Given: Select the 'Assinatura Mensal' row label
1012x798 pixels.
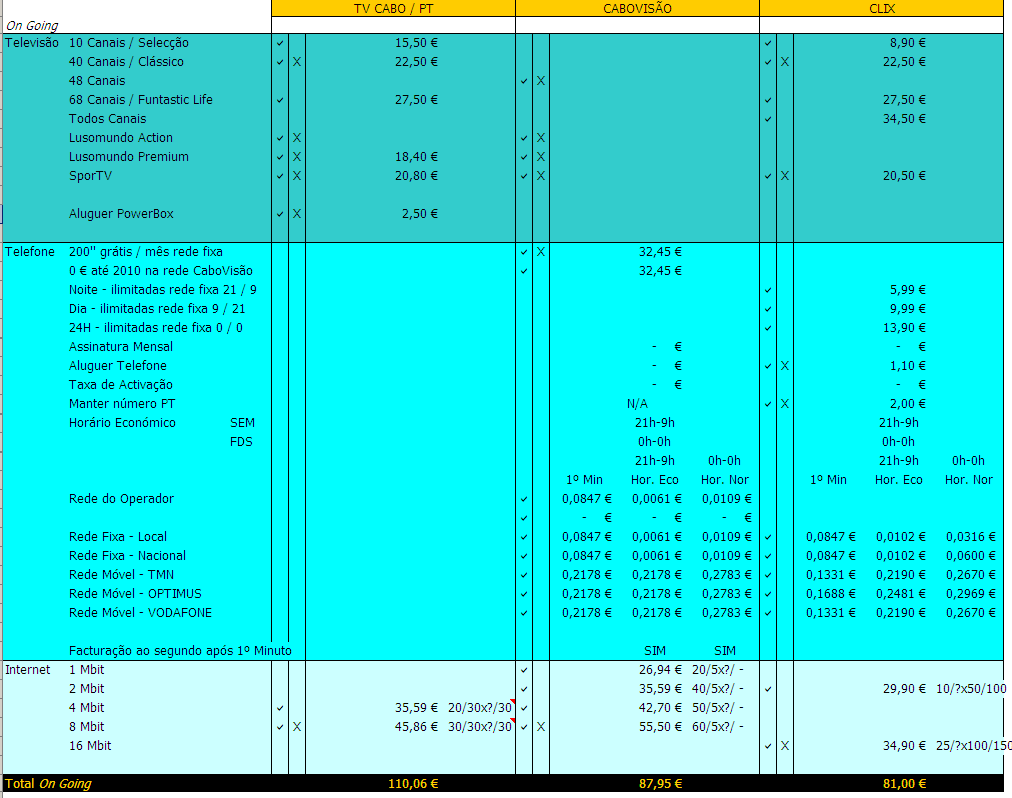Looking at the screenshot, I should [x=121, y=347].
